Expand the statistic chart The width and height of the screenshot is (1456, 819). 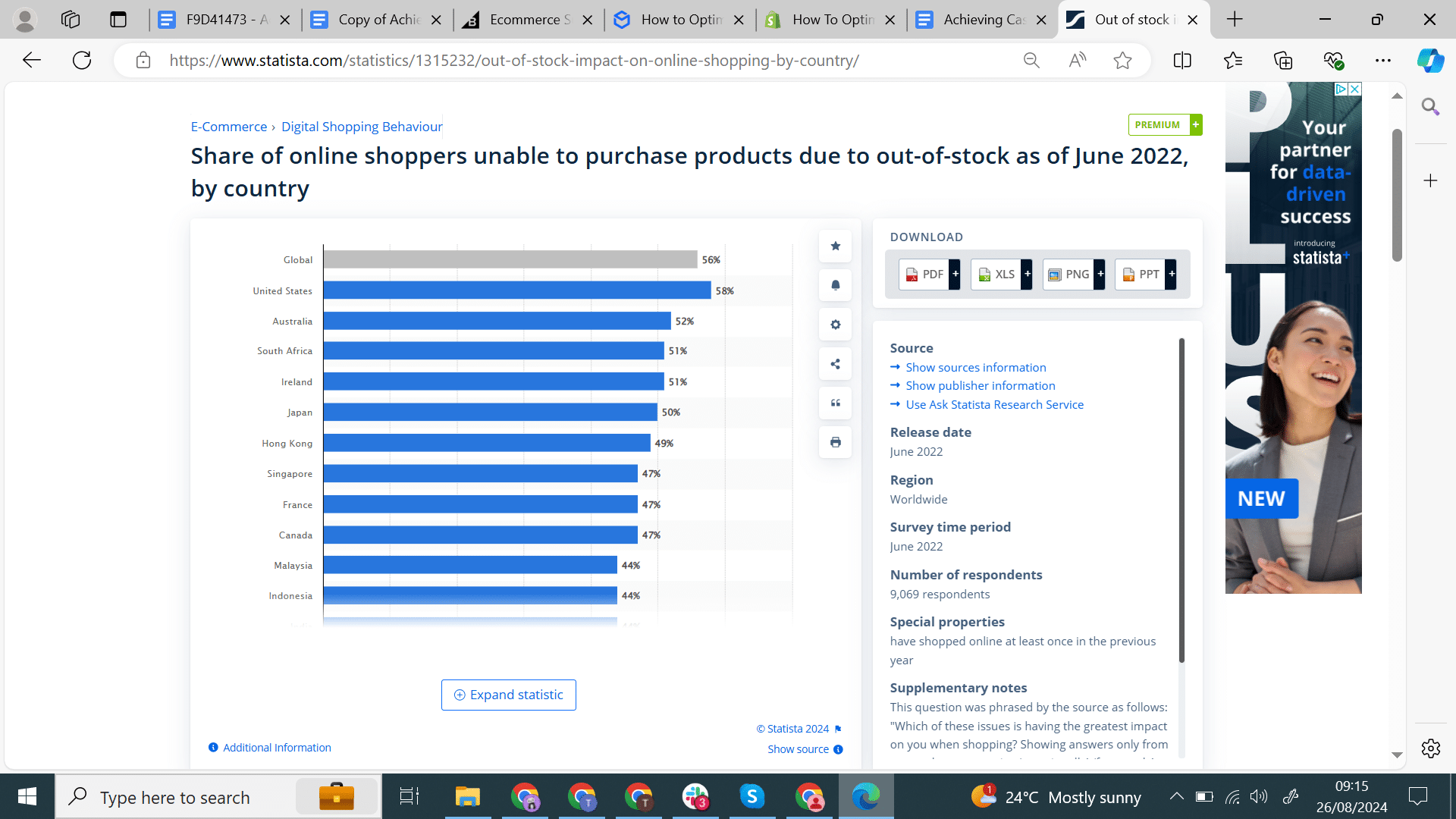tap(508, 695)
